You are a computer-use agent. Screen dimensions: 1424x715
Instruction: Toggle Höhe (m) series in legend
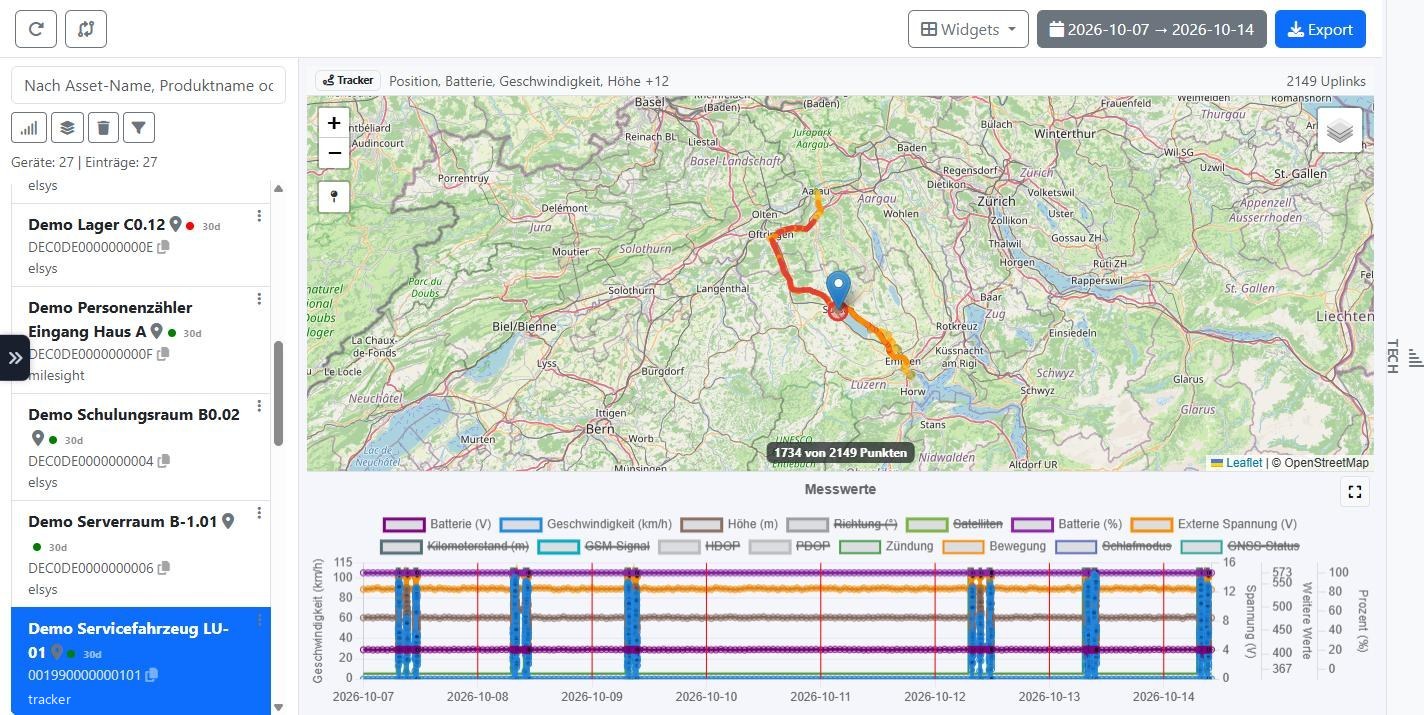[x=730, y=524]
